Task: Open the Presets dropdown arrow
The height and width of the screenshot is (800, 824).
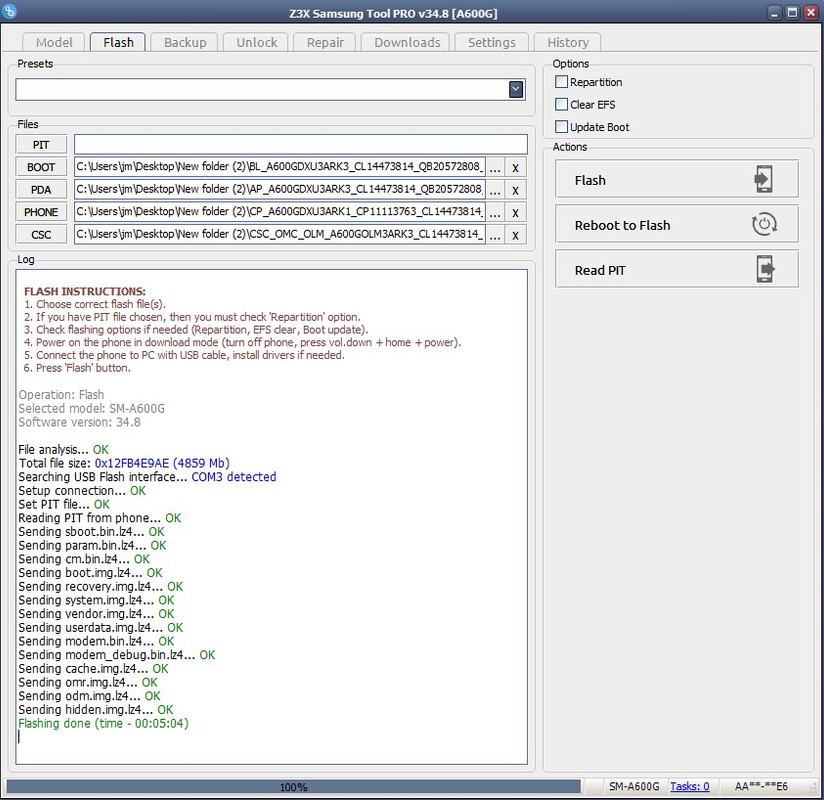Action: click(516, 89)
